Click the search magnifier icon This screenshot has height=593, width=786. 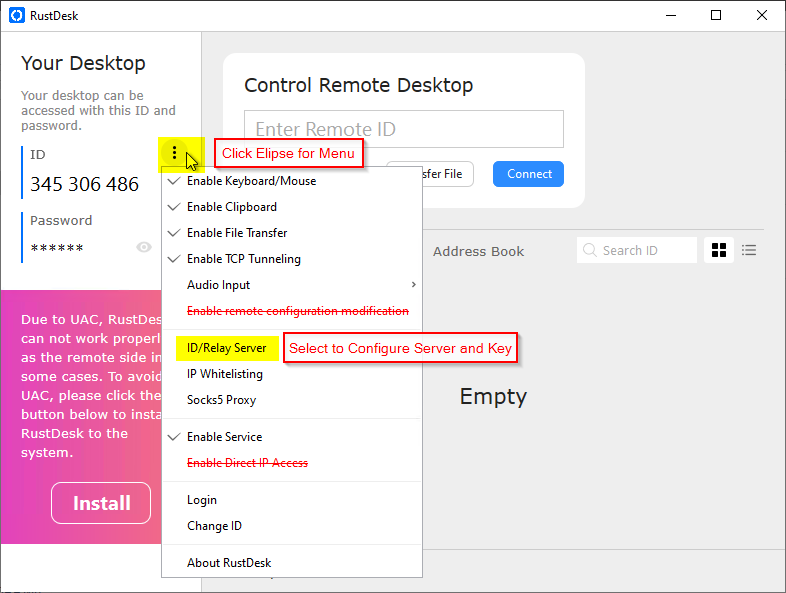click(590, 250)
